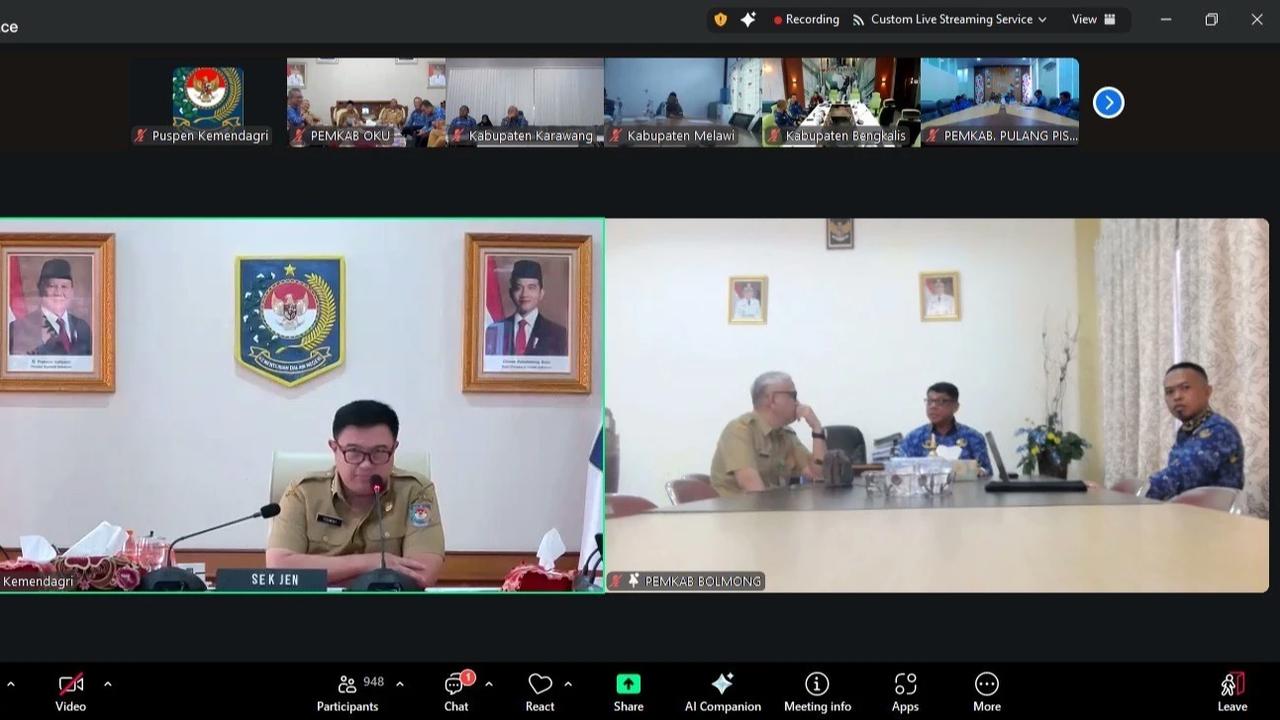Viewport: 1280px width, 720px height.
Task: Click the Recording indicator
Action: click(x=806, y=19)
